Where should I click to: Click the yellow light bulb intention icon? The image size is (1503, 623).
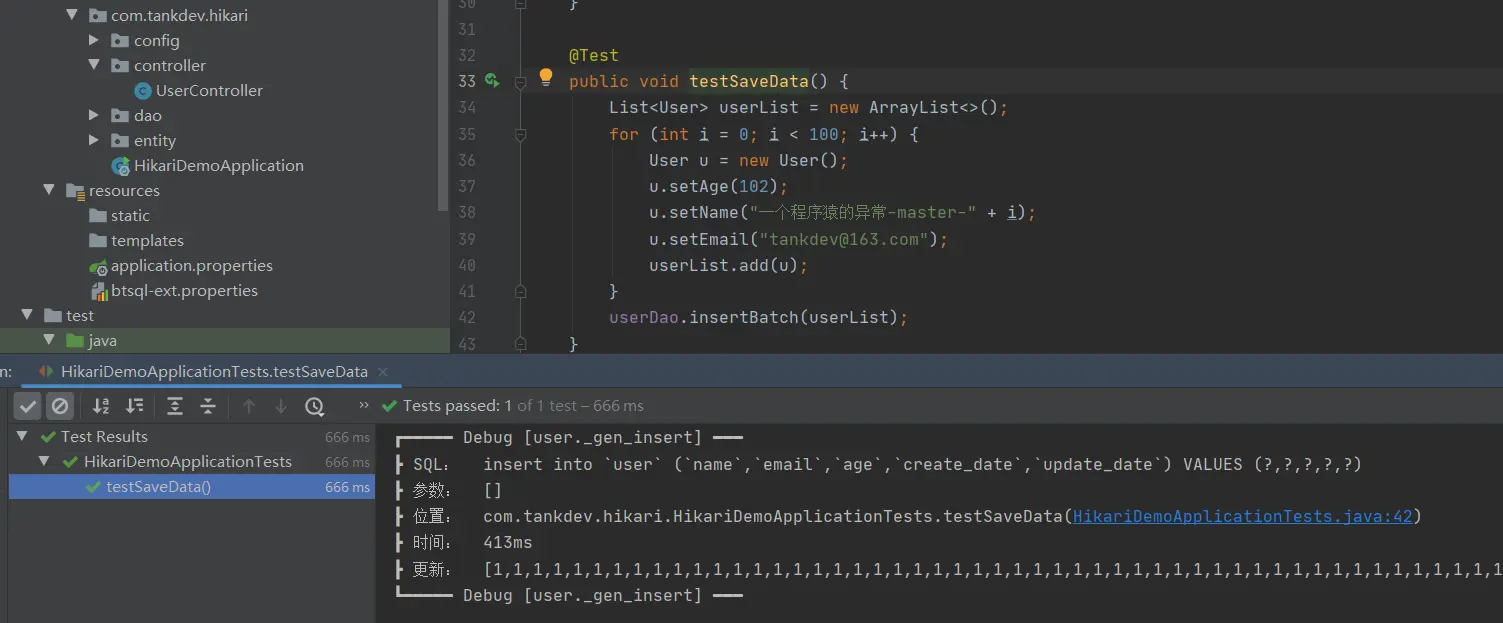coord(546,76)
